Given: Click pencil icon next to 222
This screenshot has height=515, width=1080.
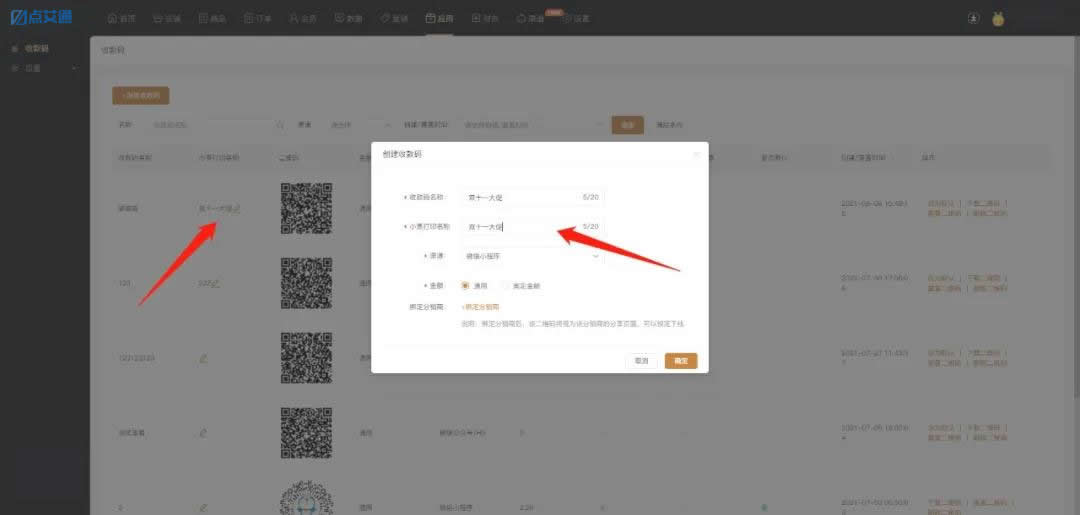Looking at the screenshot, I should [x=216, y=283].
